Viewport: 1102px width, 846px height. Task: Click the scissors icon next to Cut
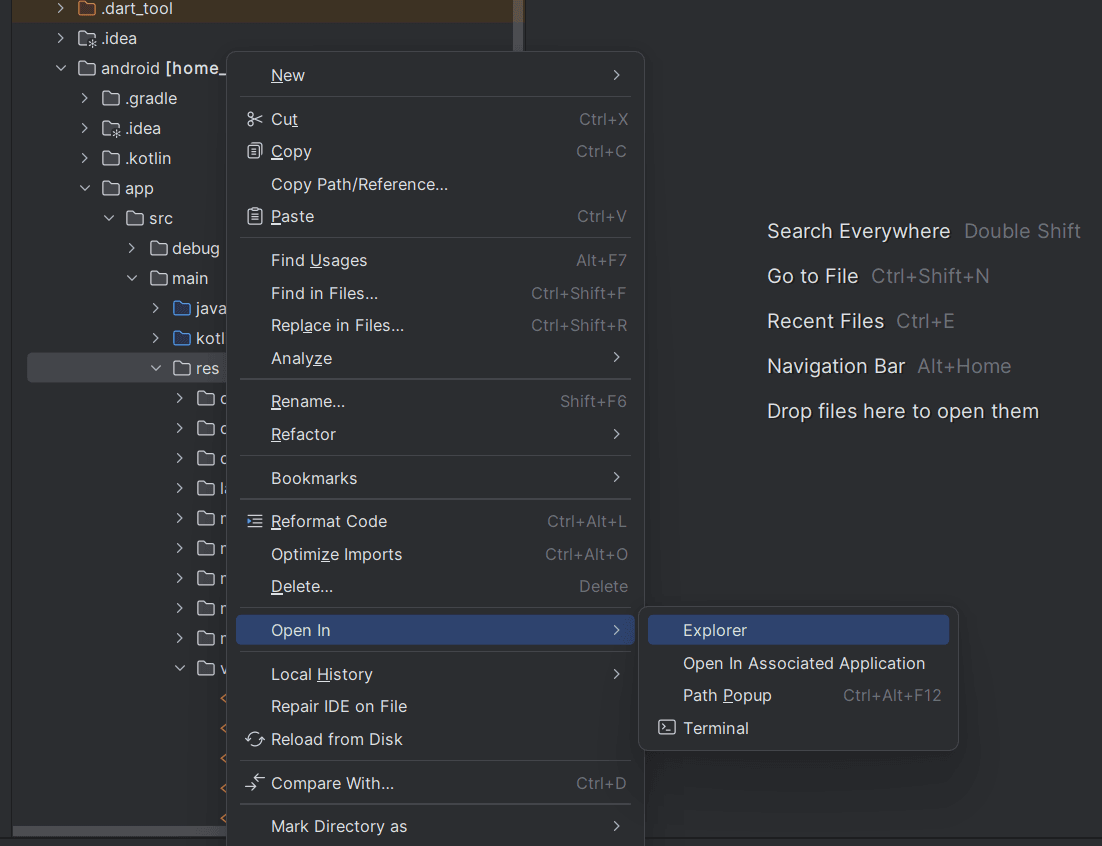tap(253, 118)
